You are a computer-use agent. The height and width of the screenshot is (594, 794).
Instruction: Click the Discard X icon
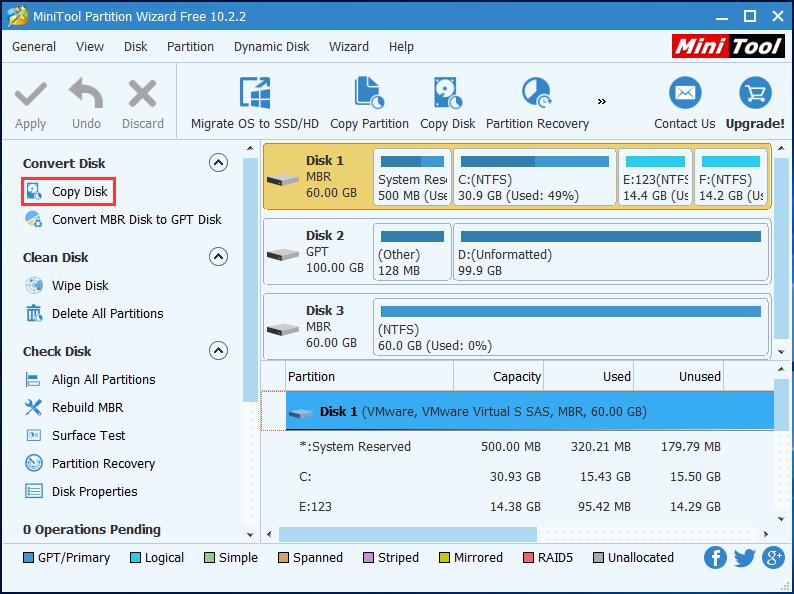click(142, 94)
